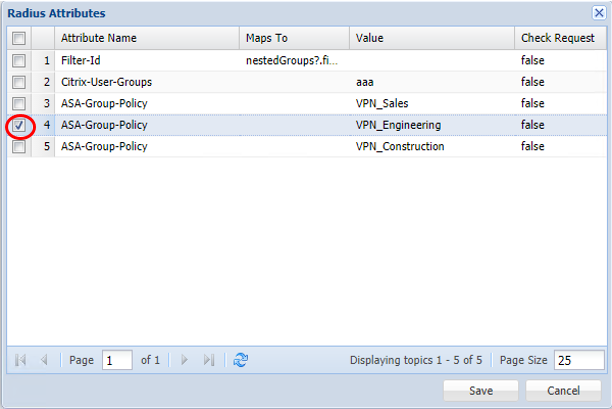Image resolution: width=612 pixels, height=409 pixels.
Task: Close the Radius Attributes dialog
Action: (598, 13)
